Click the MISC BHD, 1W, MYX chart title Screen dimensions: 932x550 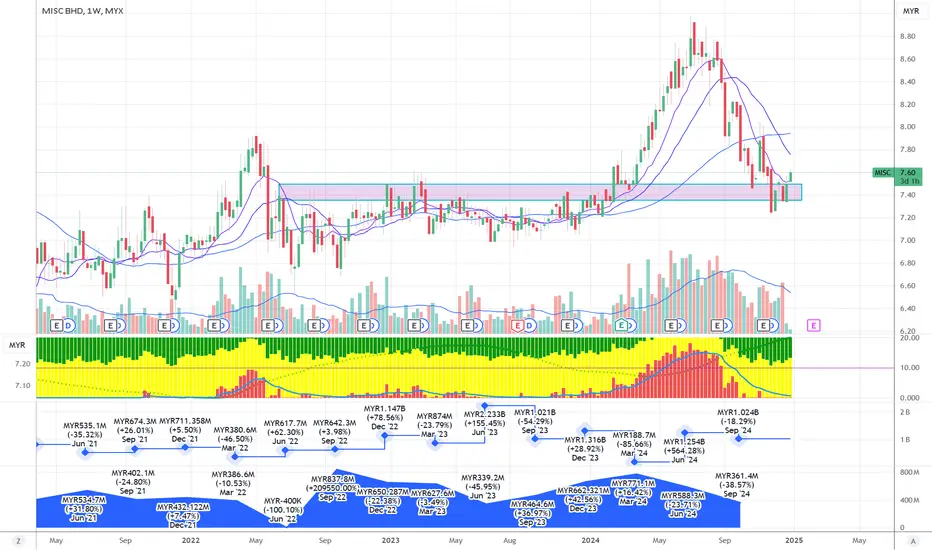point(83,11)
